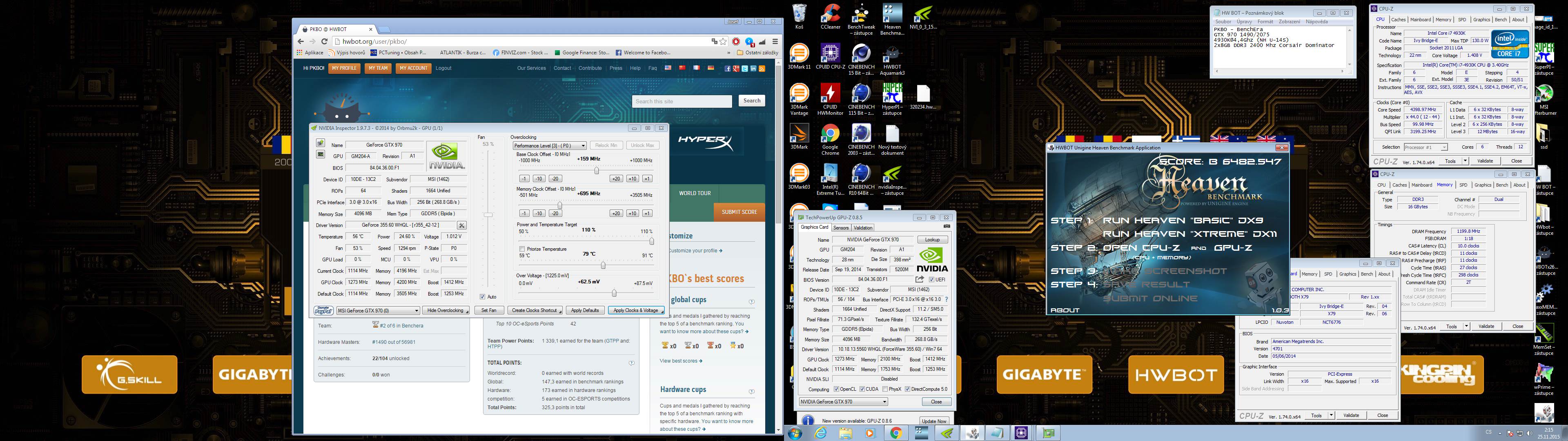This screenshot has height=441, width=1568.
Task: Open NVIDIA Inspector sensor monitoring graph icon
Action: click(x=320, y=154)
